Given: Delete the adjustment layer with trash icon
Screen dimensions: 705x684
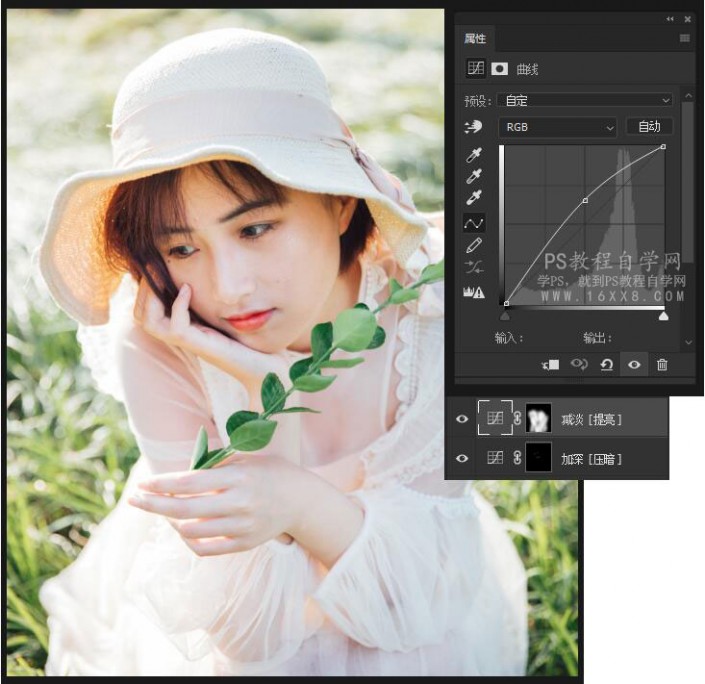Looking at the screenshot, I should point(661,365).
